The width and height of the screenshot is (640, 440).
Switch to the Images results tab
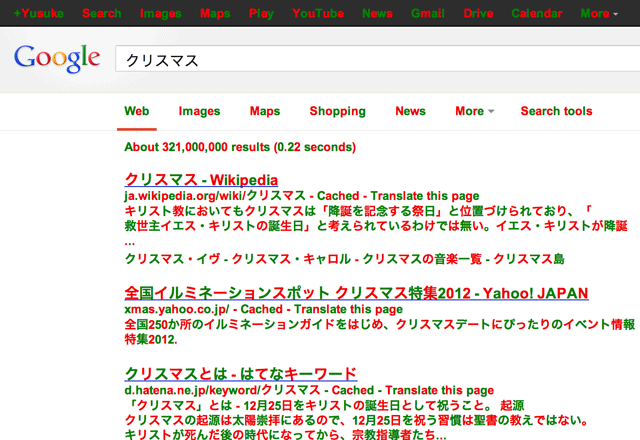(199, 111)
